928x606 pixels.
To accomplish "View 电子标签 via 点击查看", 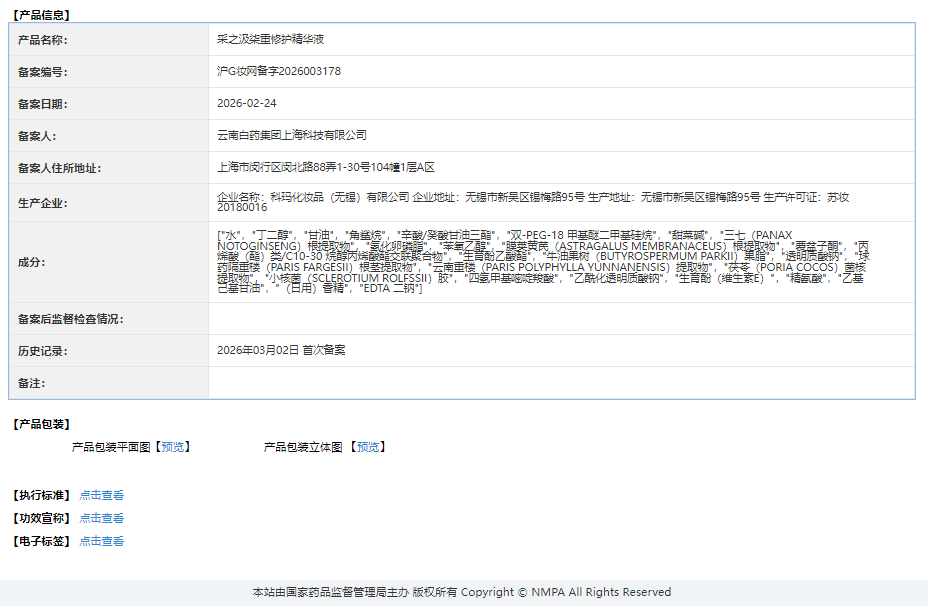I will [x=102, y=541].
